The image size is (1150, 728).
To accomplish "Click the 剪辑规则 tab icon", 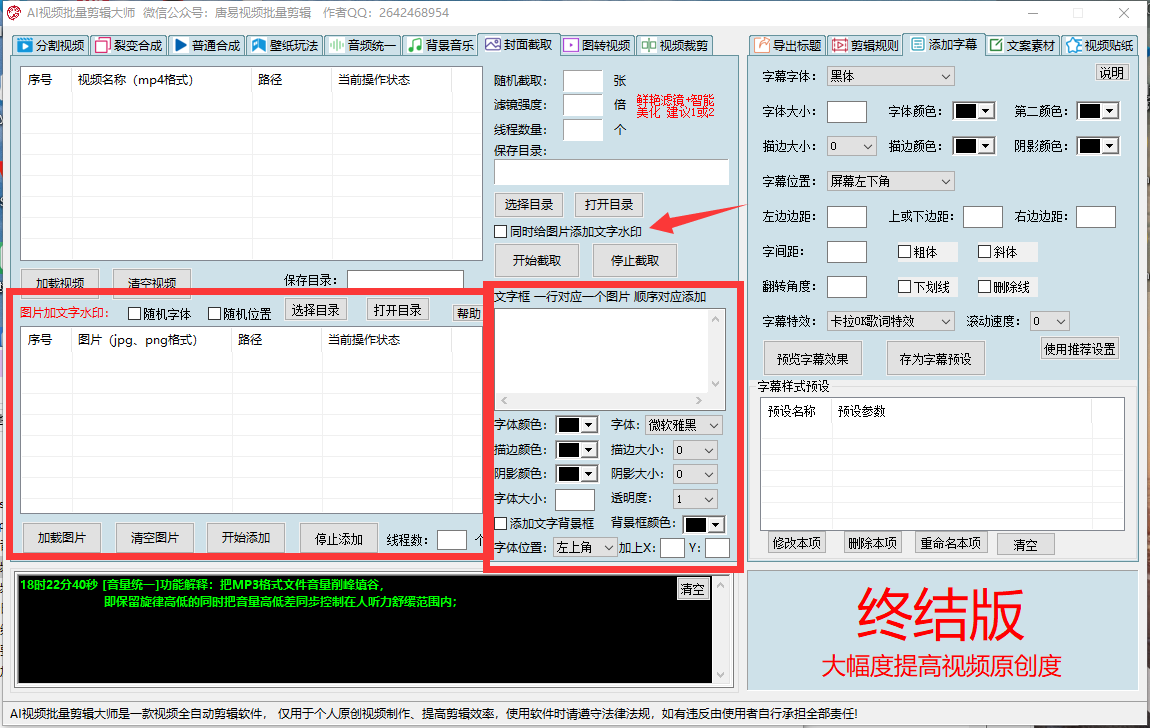I will pos(840,45).
